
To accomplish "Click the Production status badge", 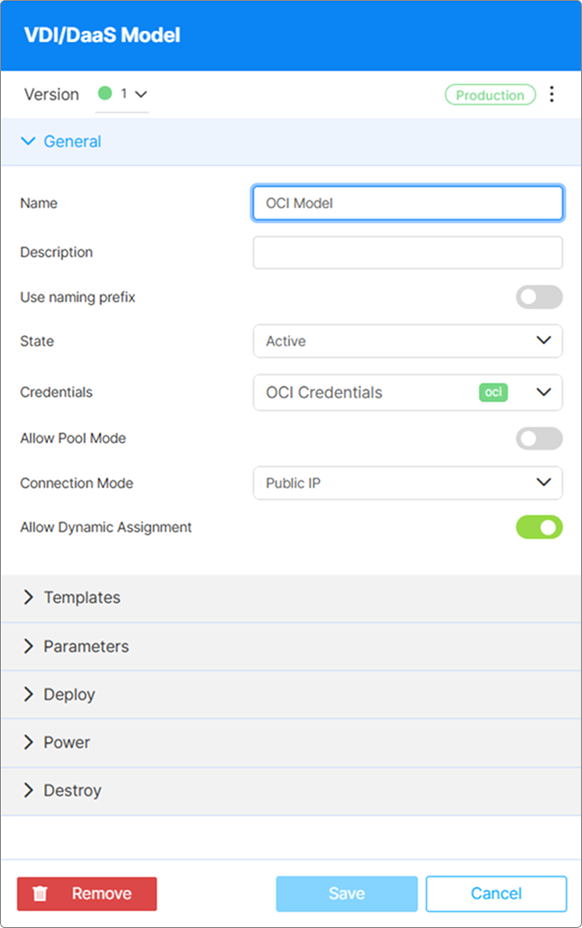I will (x=490, y=95).
